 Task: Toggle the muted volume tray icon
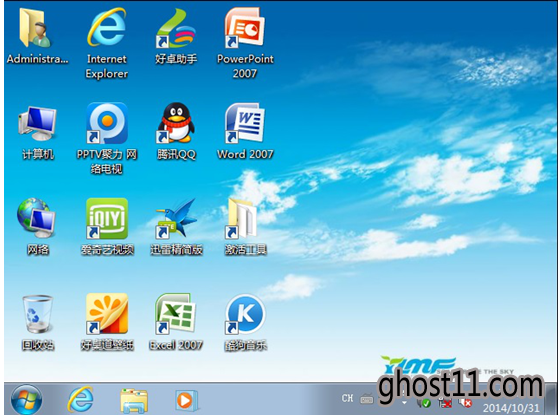coord(465,403)
